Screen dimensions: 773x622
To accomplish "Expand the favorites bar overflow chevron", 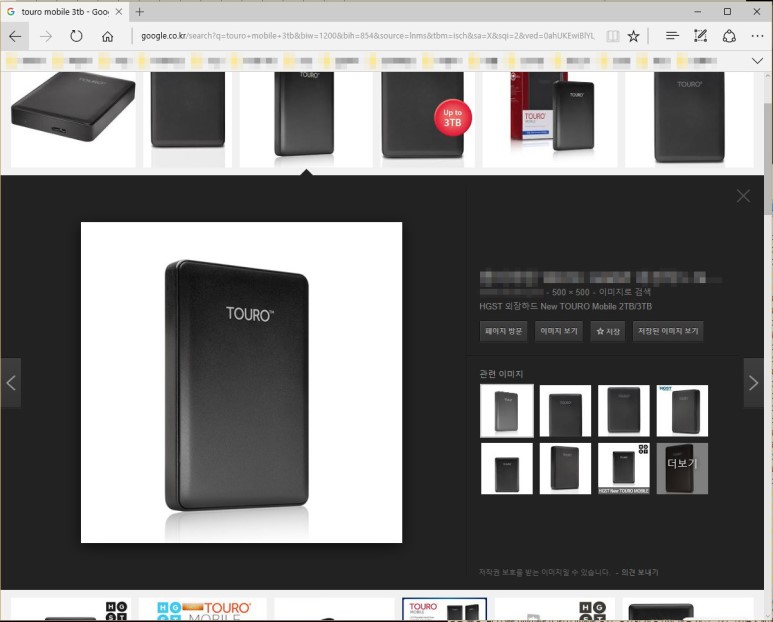I will 757,61.
